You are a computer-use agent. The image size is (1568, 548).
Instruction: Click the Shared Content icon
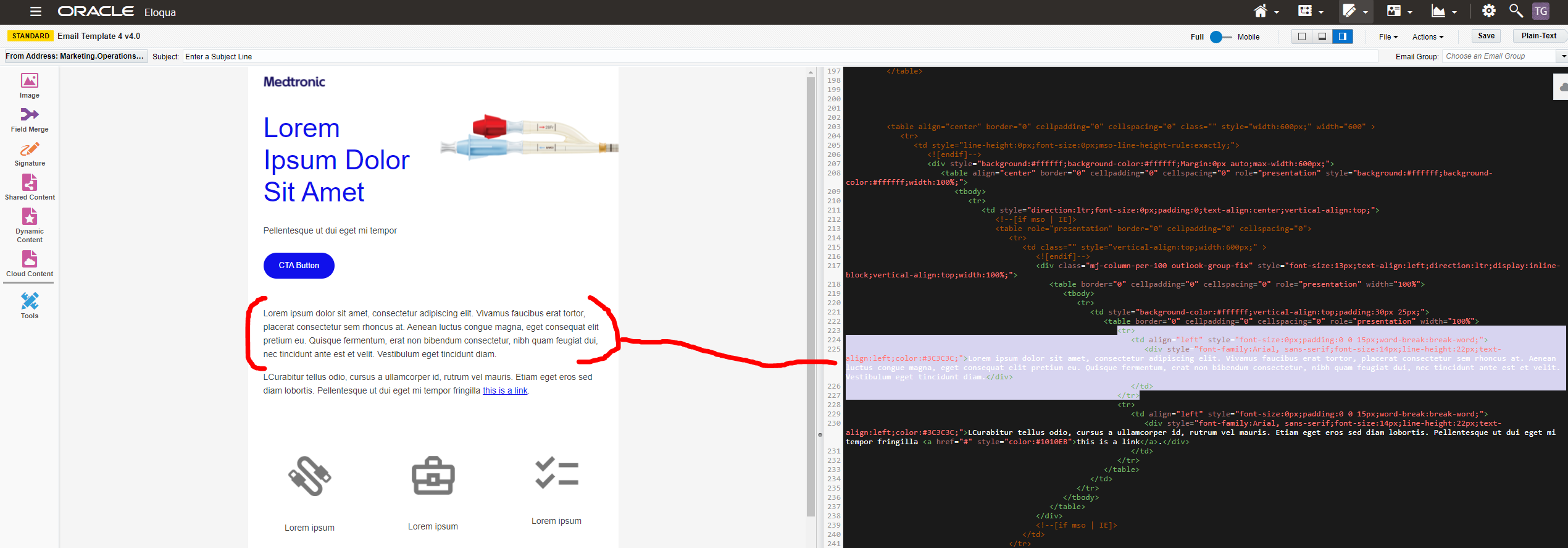(29, 187)
